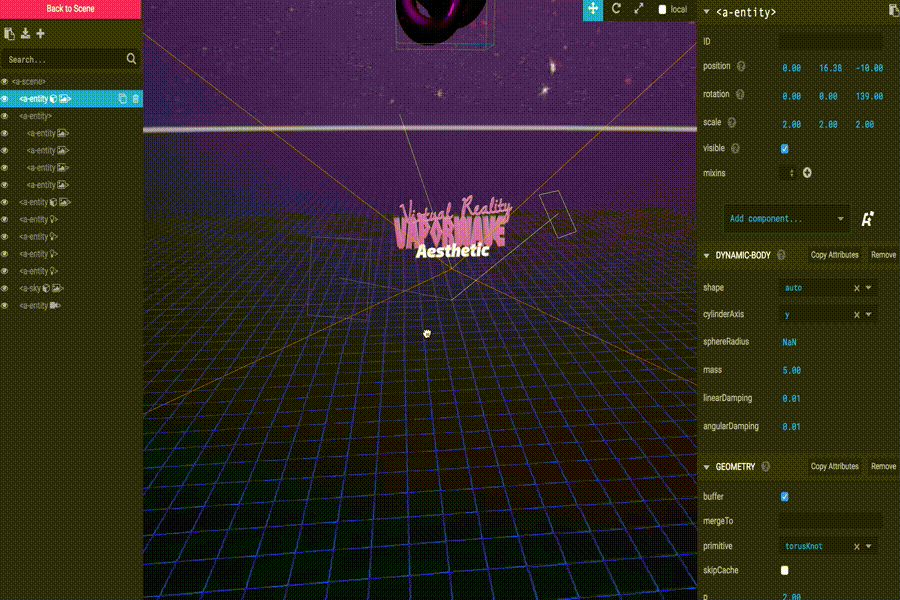Activate the scale gizmo tool
Screen dimensions: 900x600
tap(638, 9)
